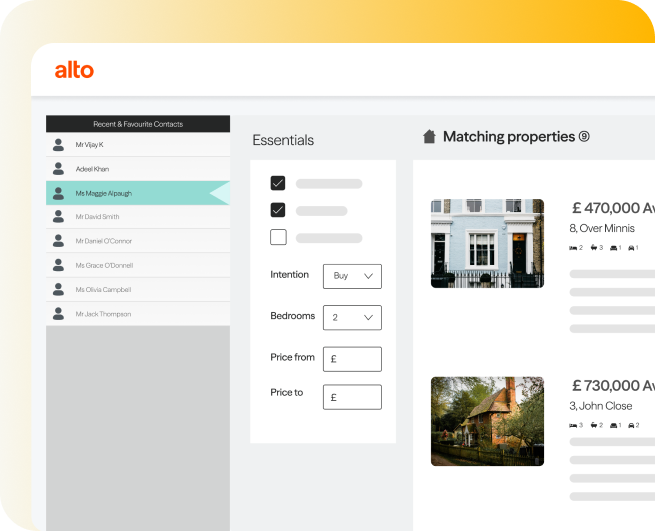Select Mr Daniel O'Connor from contacts

(104, 241)
